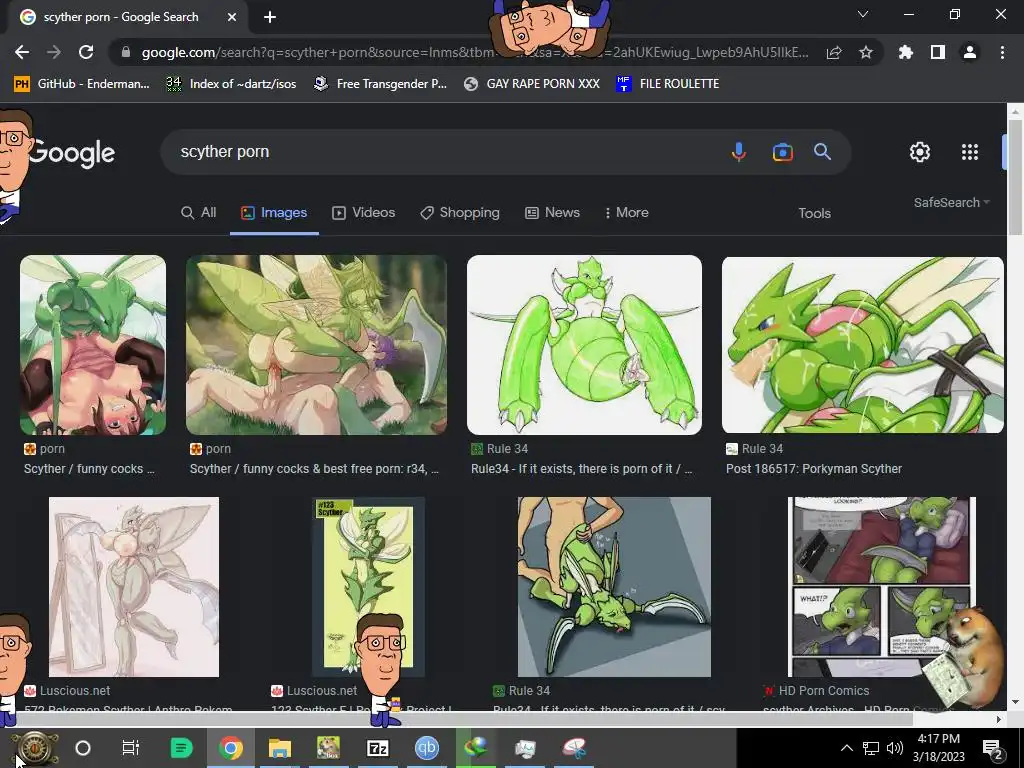Switch to the All results tab
Screen dimensions: 1024x768
pyautogui.click(x=199, y=213)
